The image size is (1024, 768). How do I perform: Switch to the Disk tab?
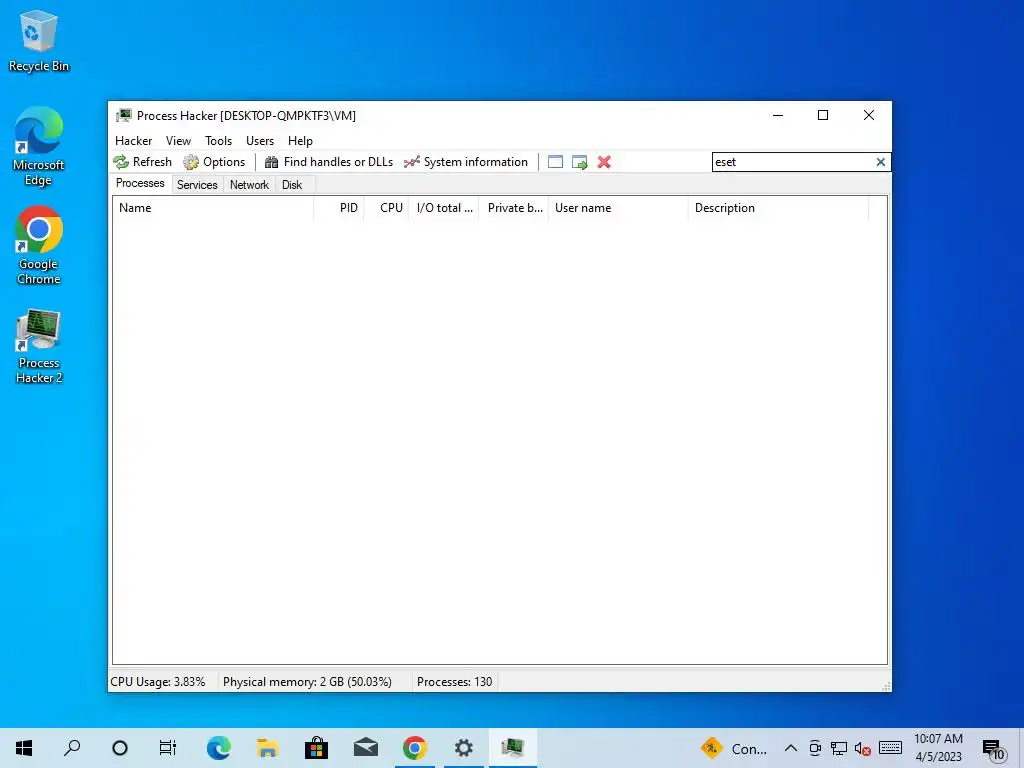pyautogui.click(x=292, y=185)
